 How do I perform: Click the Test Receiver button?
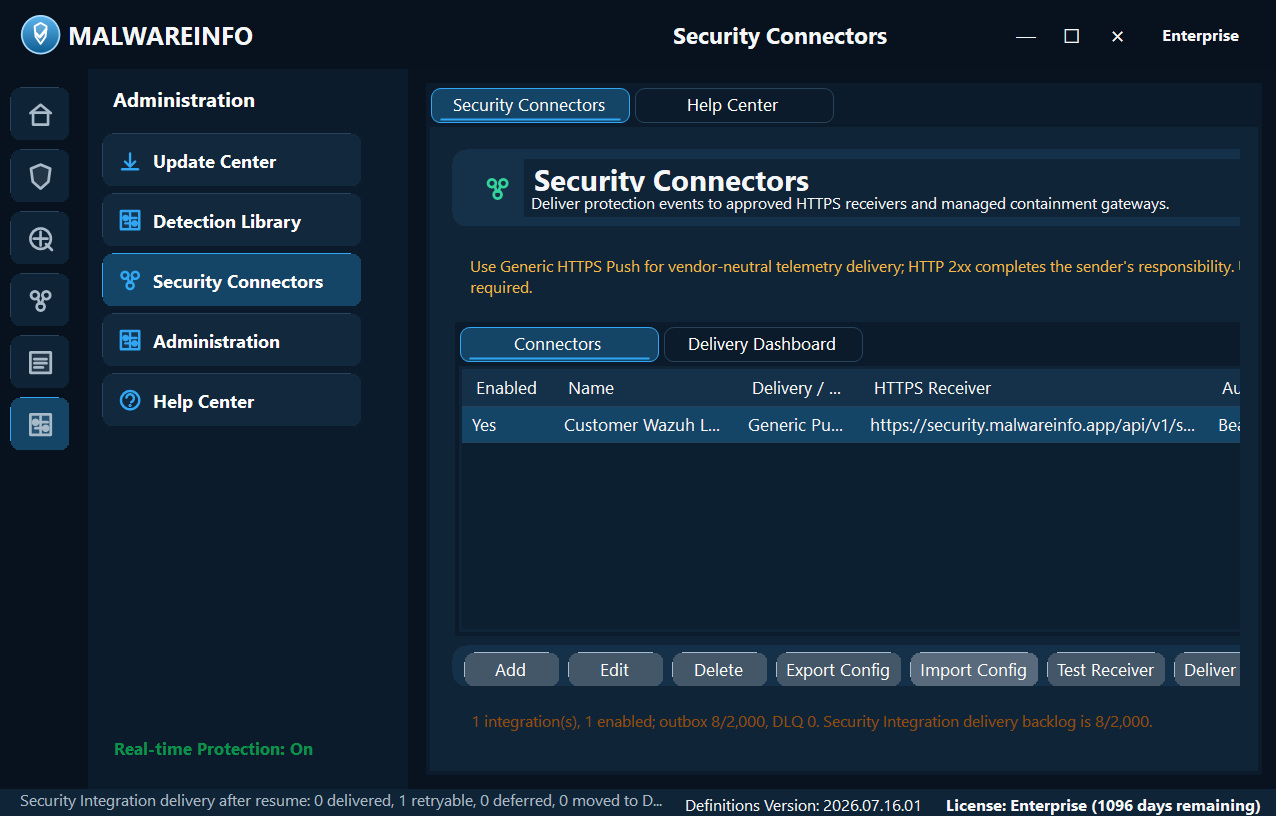(x=1105, y=670)
